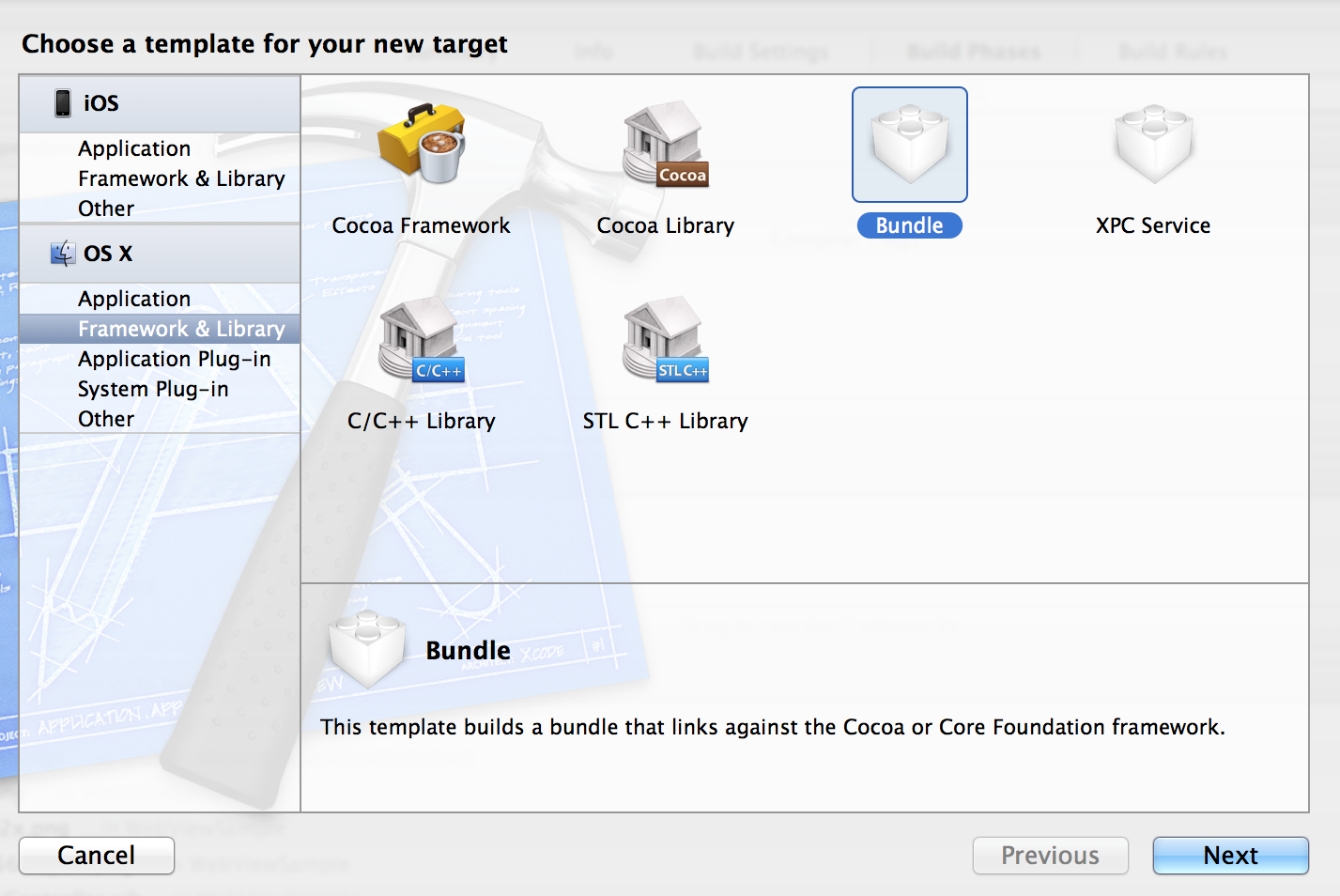Screen dimensions: 1340x896
Task: Select the XPC Service brick icon
Action: pyautogui.click(x=1153, y=143)
